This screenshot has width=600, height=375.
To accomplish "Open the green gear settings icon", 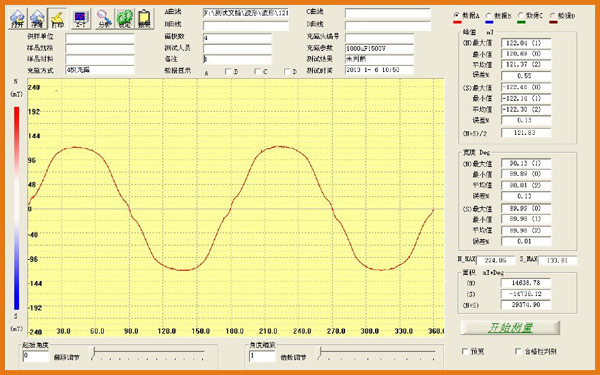I will pos(124,19).
